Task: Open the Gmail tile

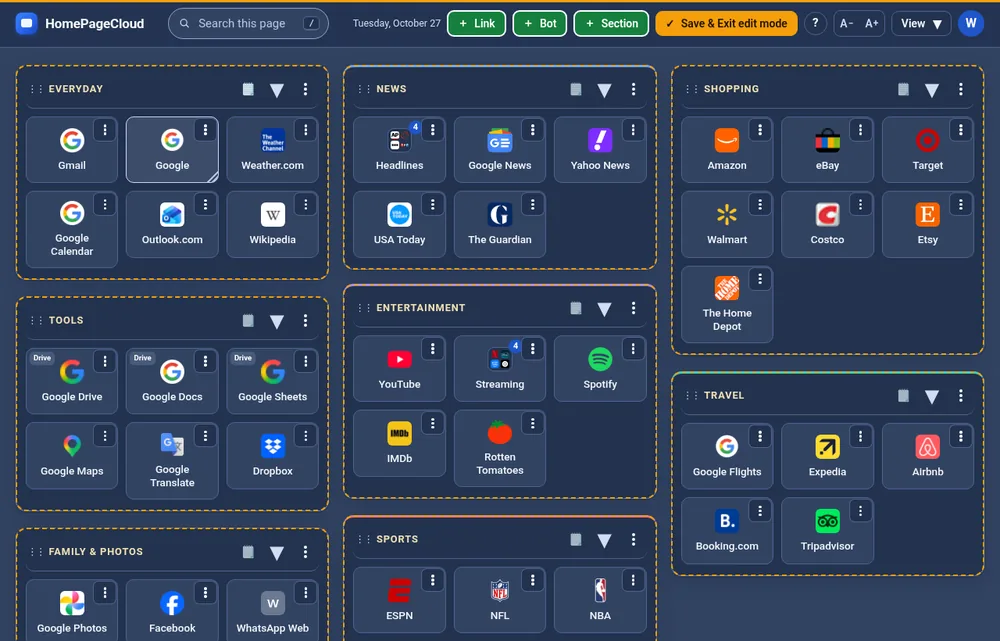Action: coord(71,150)
